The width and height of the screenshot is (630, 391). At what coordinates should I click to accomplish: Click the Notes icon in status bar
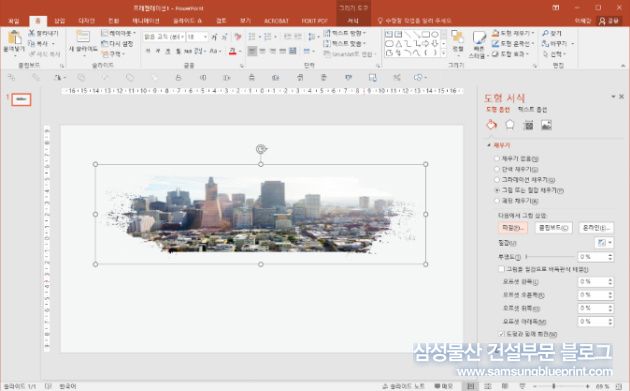385,387
